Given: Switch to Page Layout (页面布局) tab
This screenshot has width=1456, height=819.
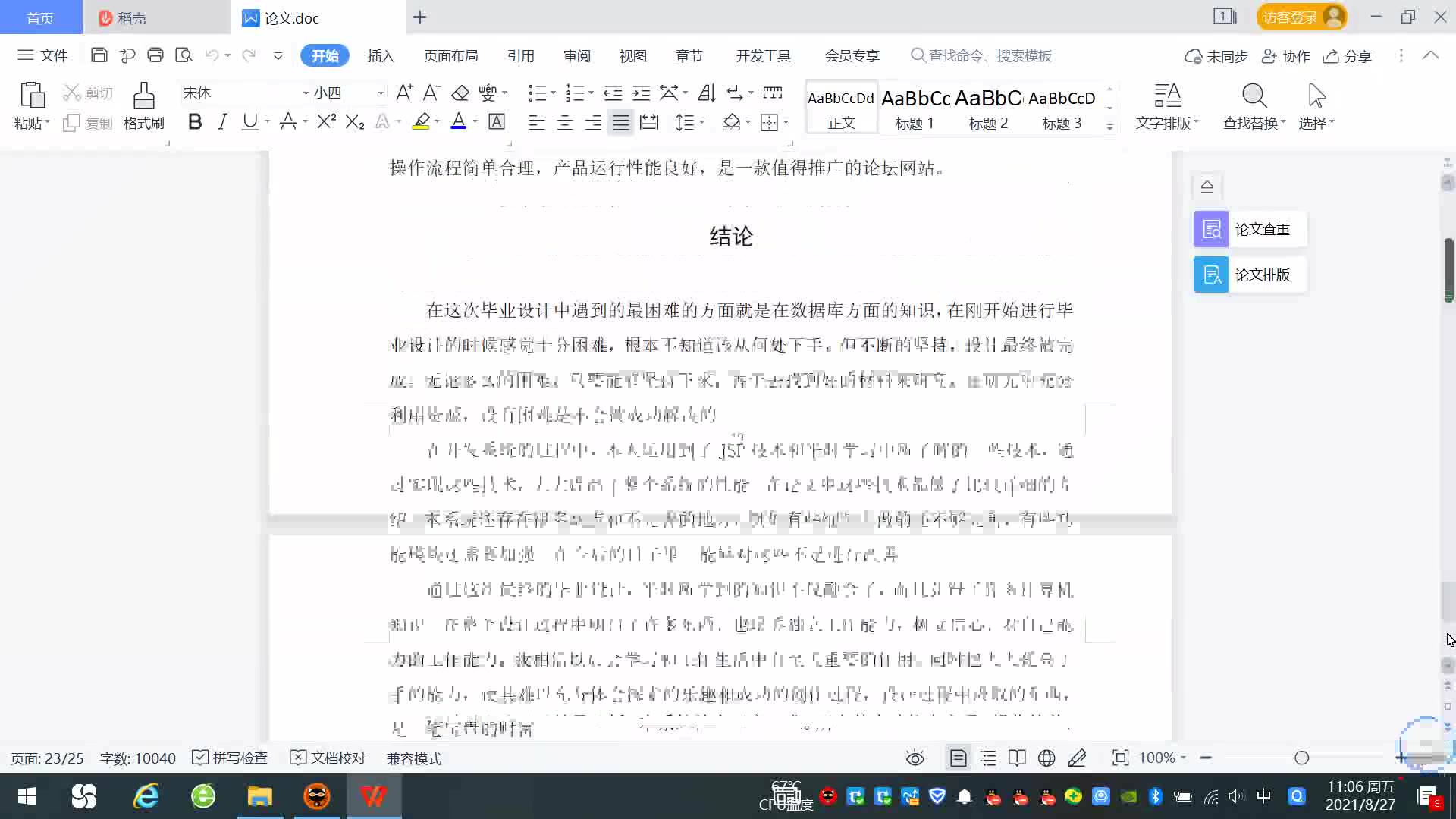Looking at the screenshot, I should (x=450, y=56).
